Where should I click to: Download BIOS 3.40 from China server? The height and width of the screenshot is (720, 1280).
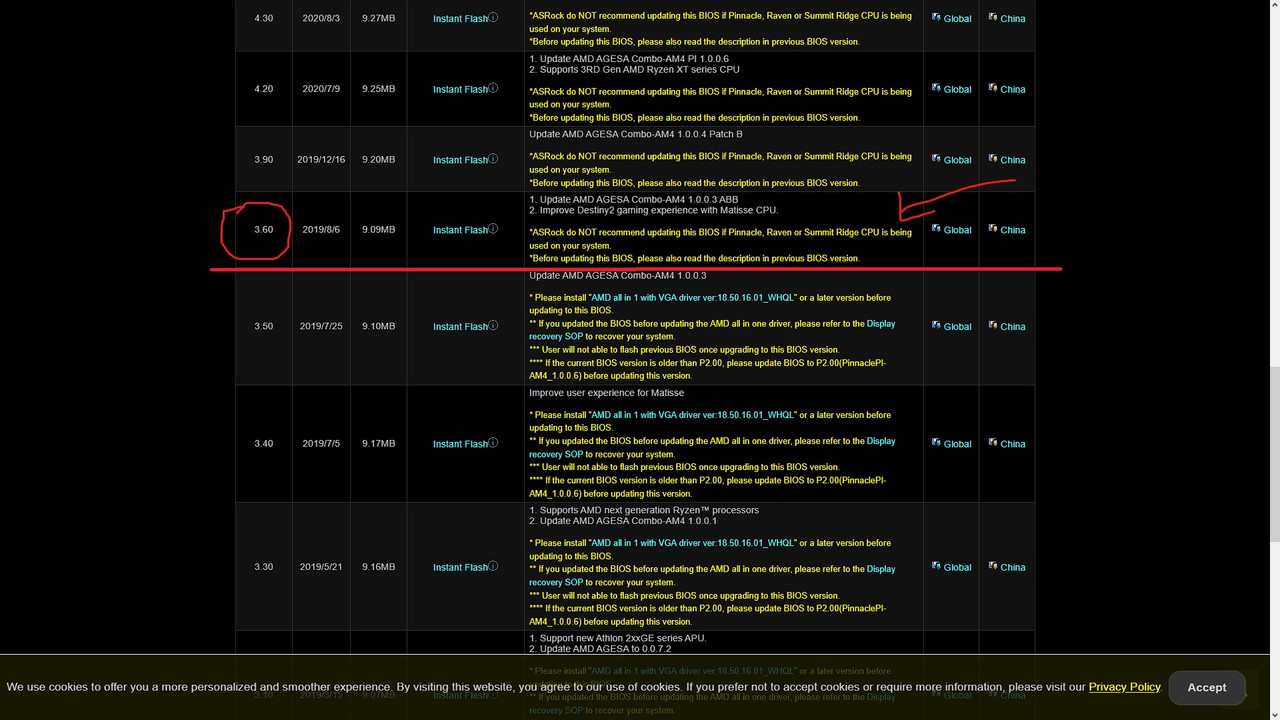pos(1007,444)
